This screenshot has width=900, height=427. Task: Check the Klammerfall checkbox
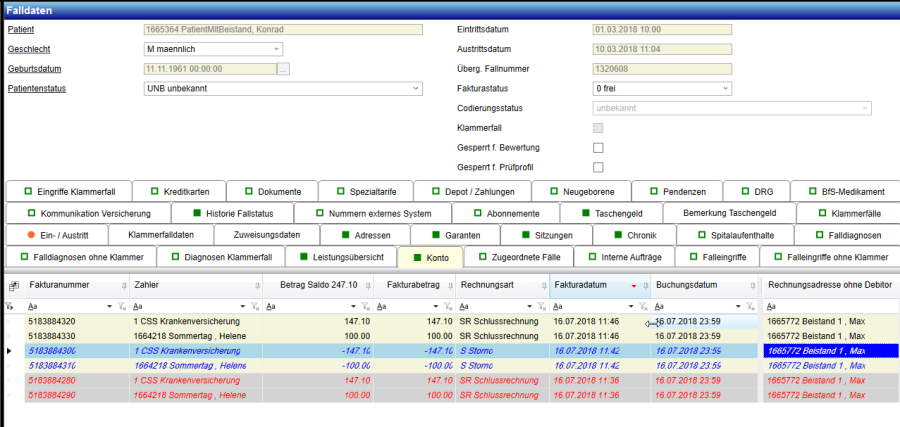[x=598, y=128]
